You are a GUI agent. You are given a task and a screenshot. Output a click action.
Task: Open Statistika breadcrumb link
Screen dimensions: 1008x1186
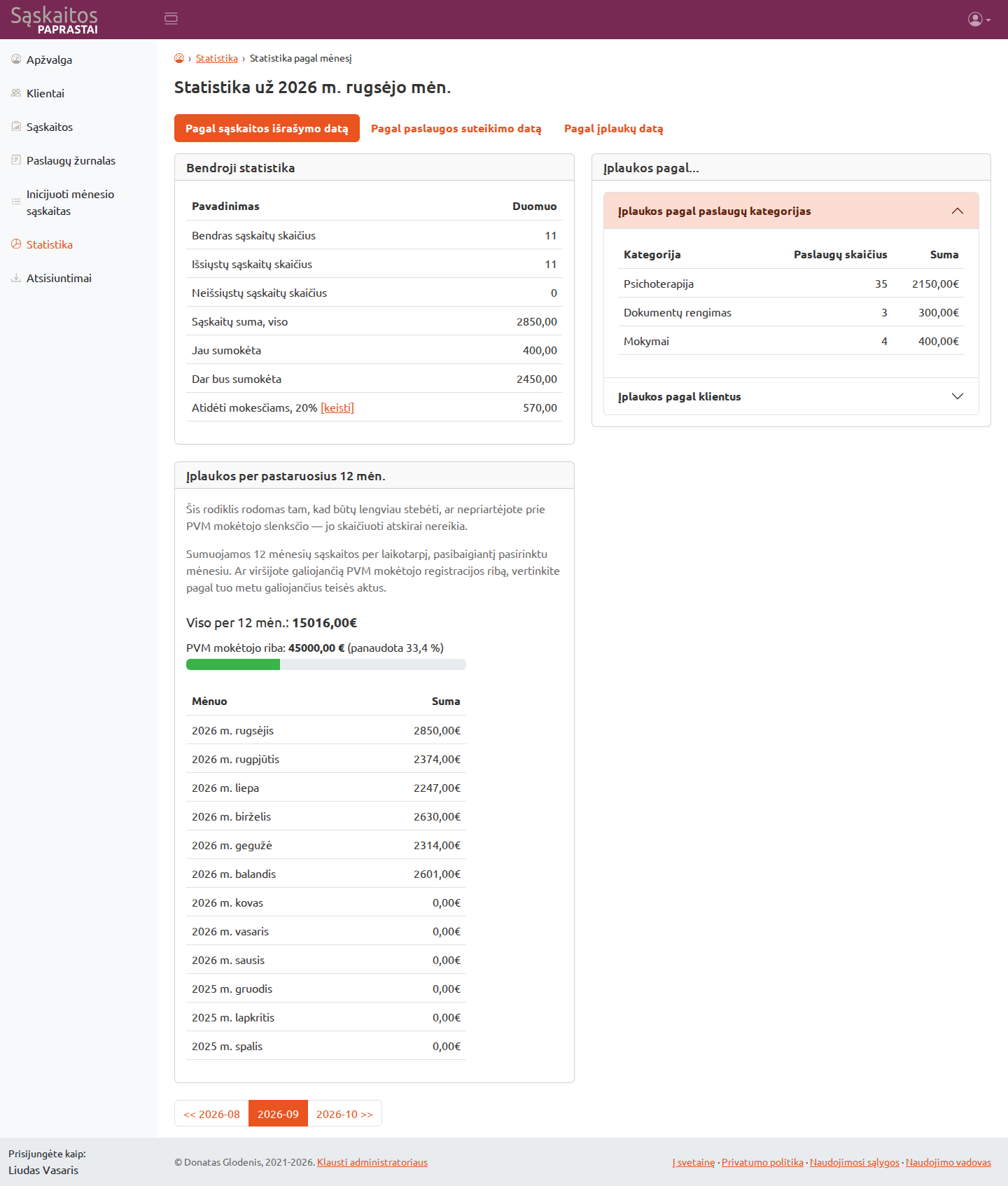pos(217,58)
